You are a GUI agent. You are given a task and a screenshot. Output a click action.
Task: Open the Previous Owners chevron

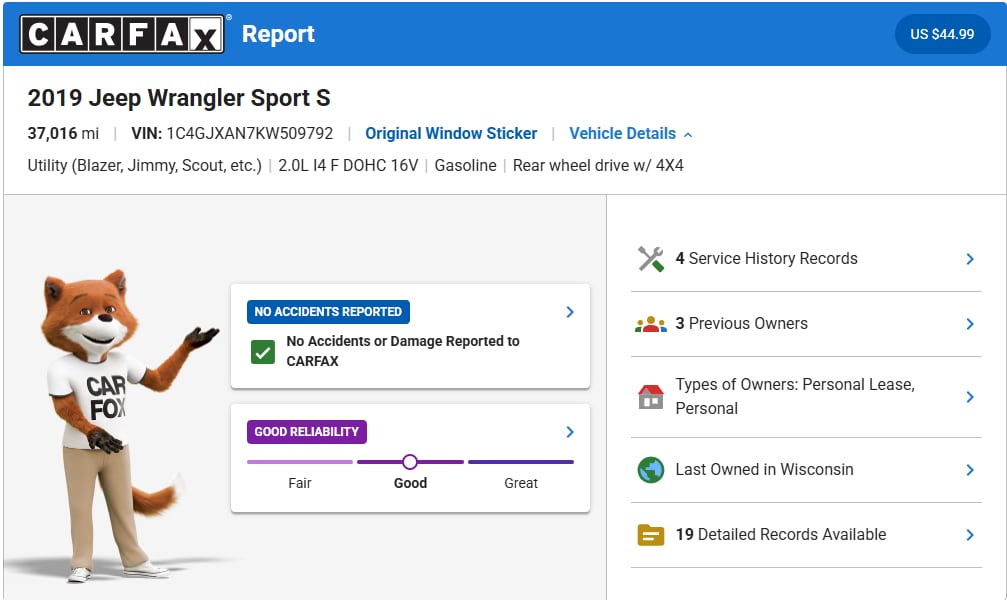[x=970, y=324]
